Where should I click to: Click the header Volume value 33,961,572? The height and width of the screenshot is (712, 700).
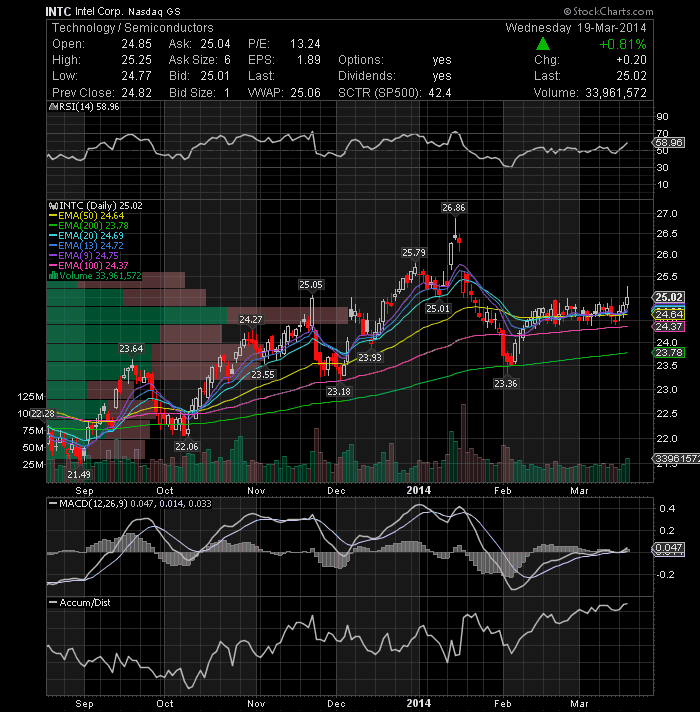[x=616, y=93]
